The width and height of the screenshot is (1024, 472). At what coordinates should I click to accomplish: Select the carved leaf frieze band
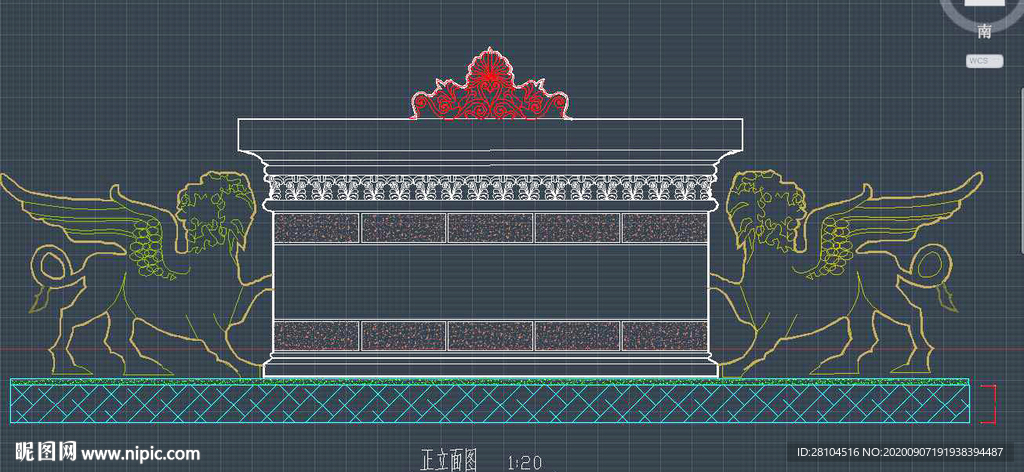(490, 187)
